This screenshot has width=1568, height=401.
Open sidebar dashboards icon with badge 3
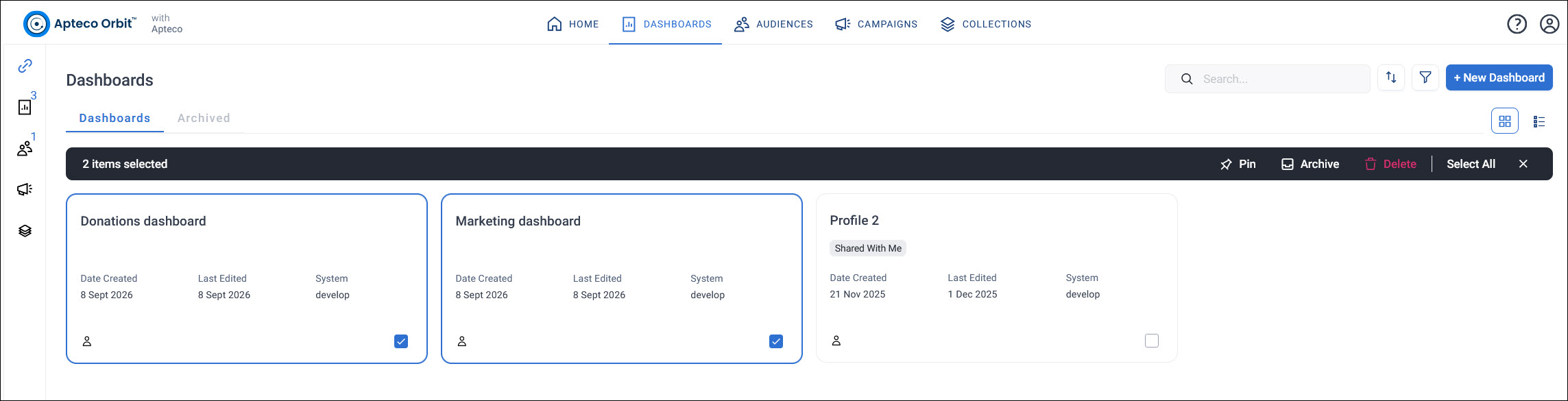coord(25,107)
